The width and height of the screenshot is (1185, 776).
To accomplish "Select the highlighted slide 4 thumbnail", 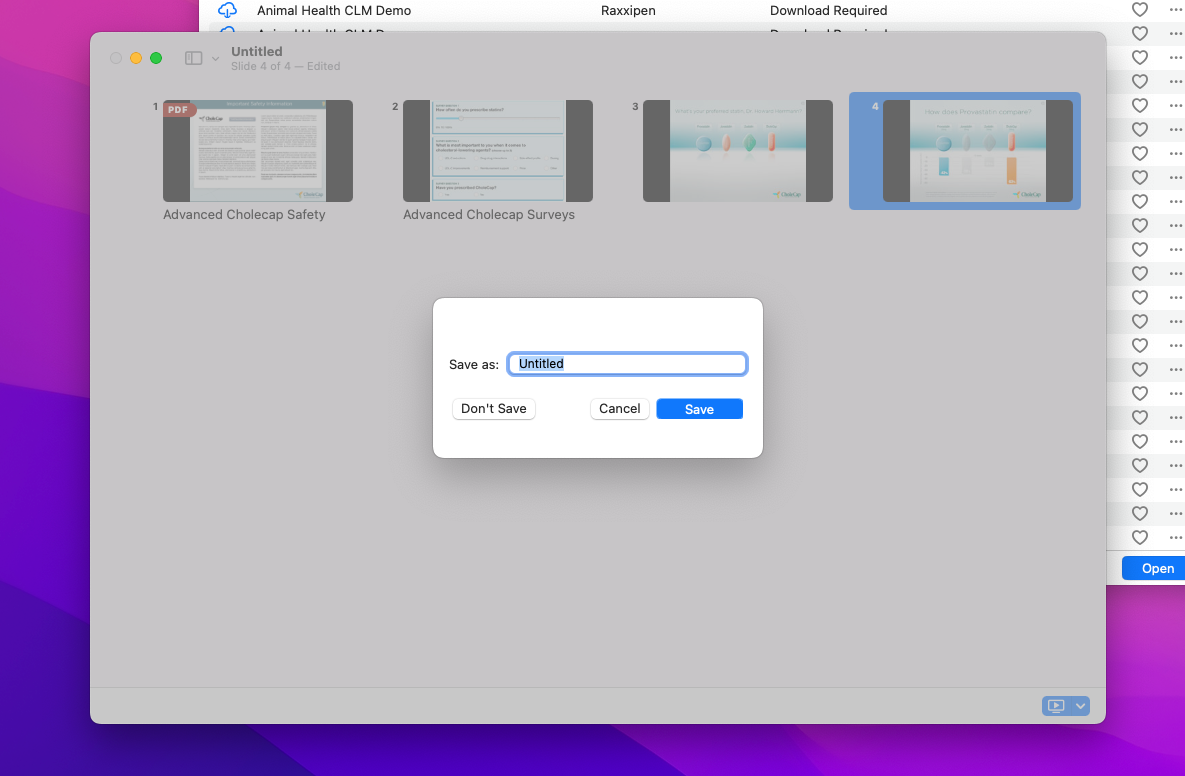I will point(977,151).
